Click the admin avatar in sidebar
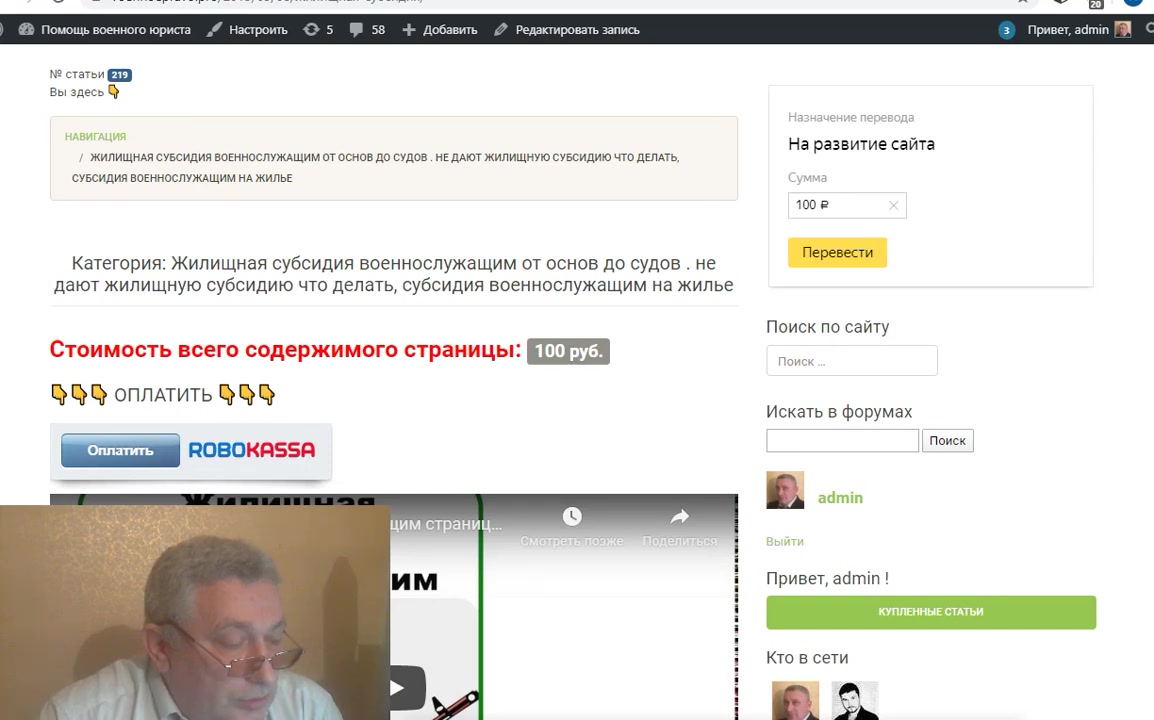1154x720 pixels. (785, 490)
